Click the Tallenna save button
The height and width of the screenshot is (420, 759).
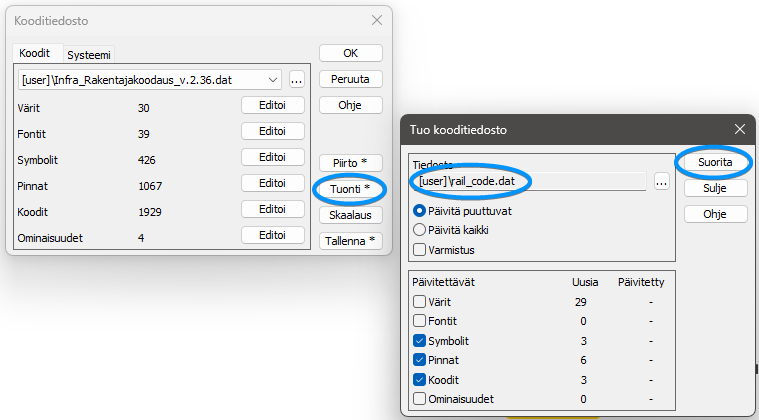click(x=350, y=240)
